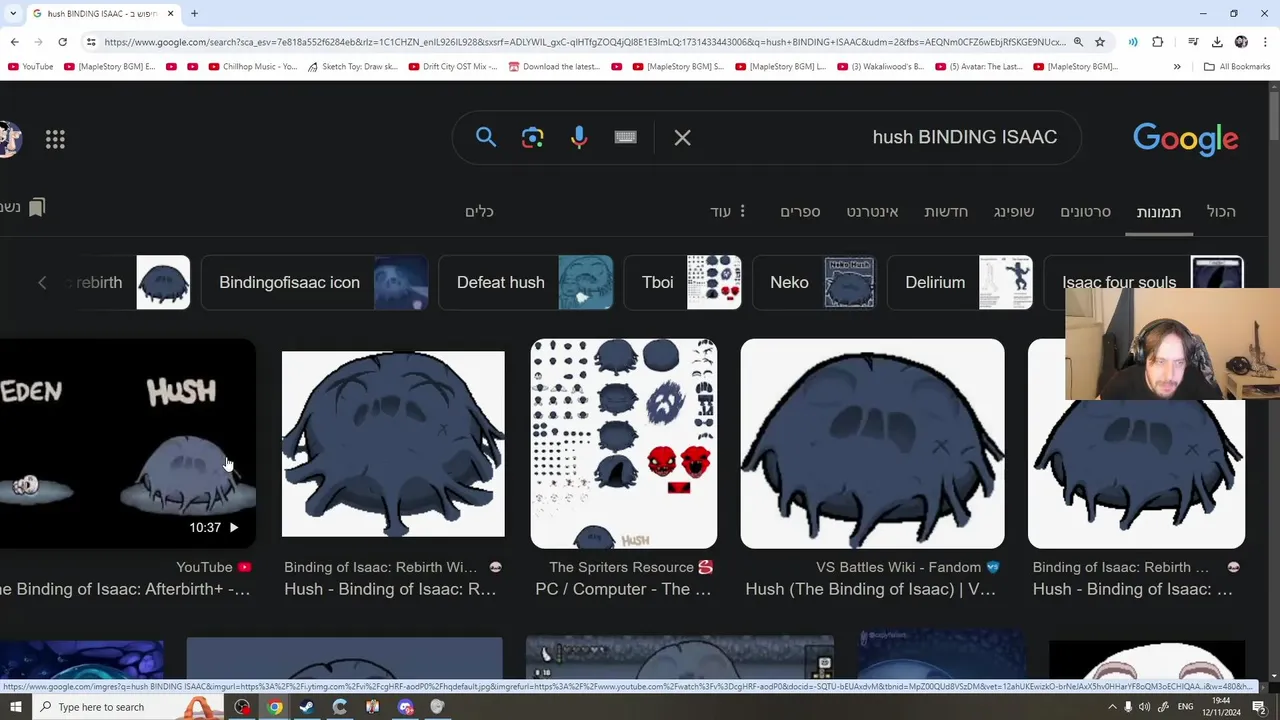Select the Isaac four souls chip
Viewport: 1280px width, 720px height.
(x=1143, y=282)
